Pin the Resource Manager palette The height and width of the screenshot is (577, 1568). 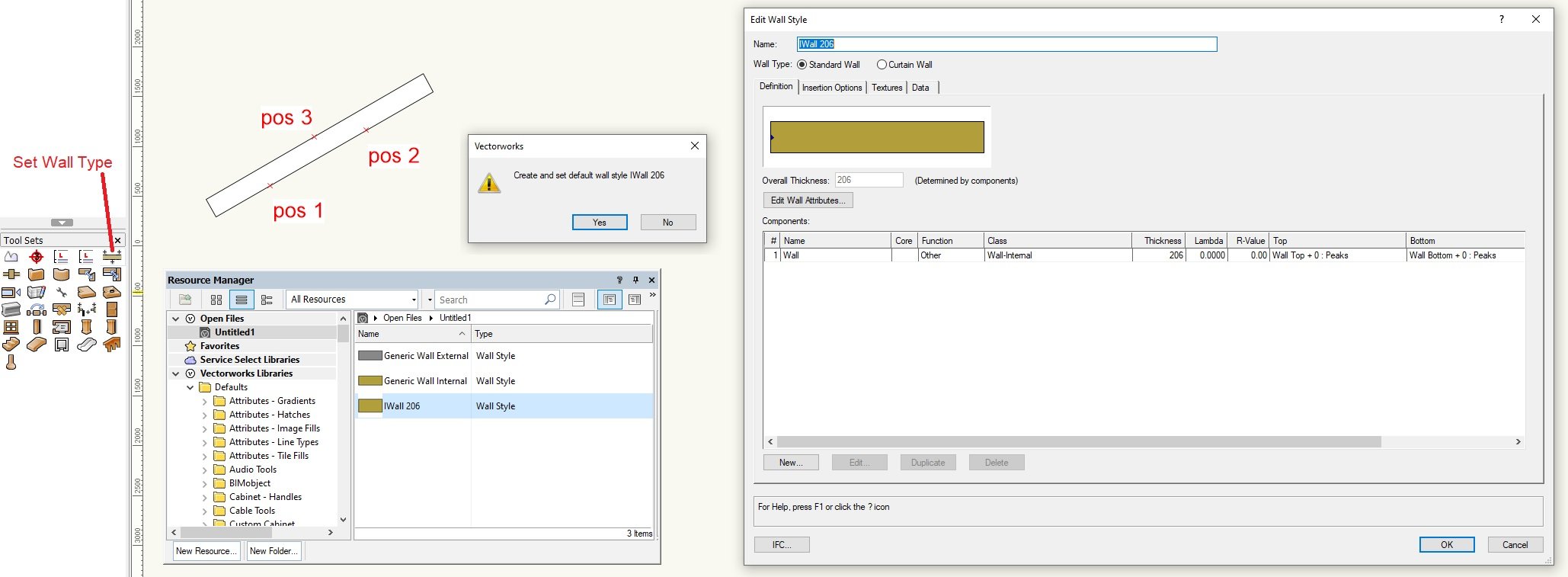tap(635, 280)
